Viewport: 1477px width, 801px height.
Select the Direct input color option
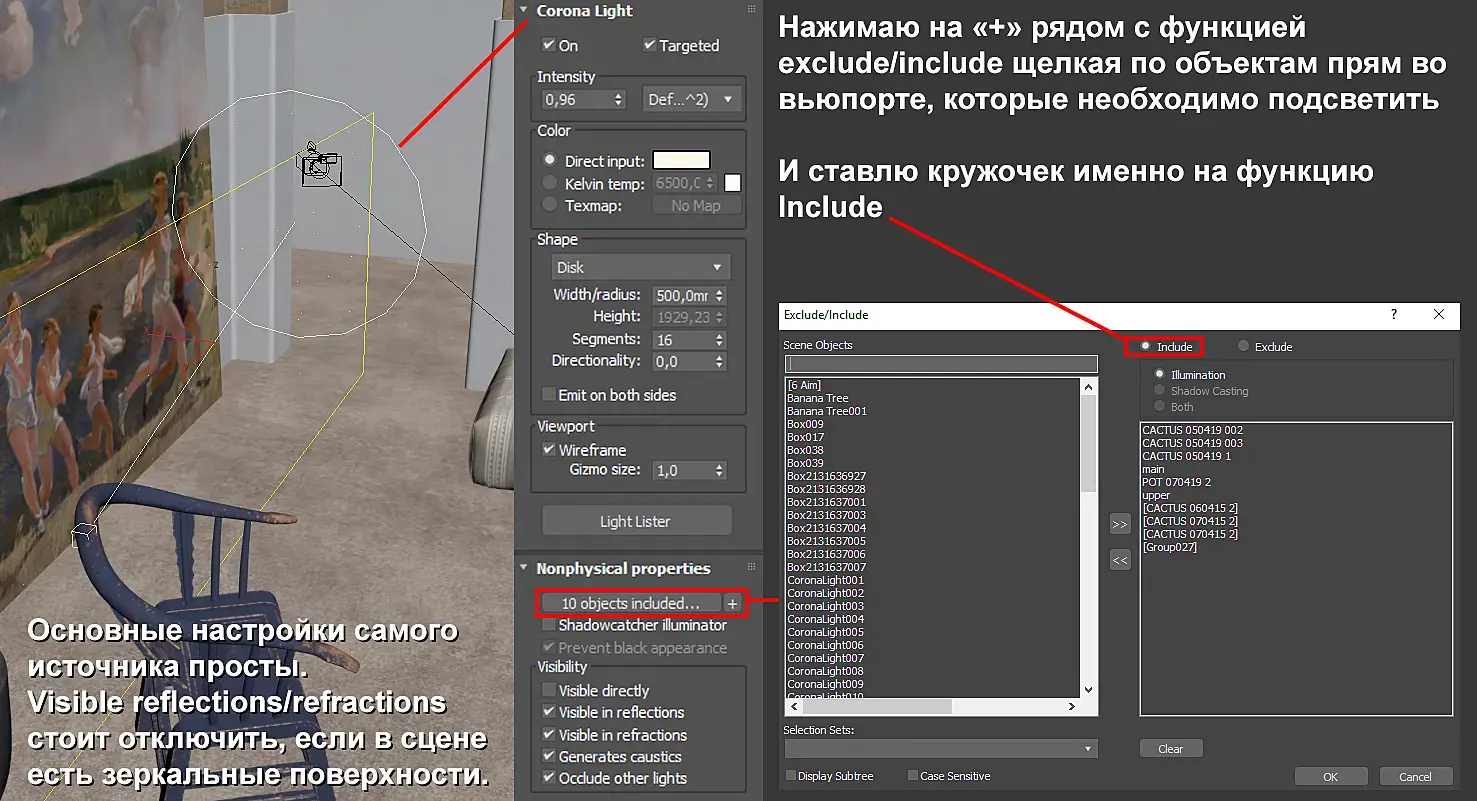[549, 160]
